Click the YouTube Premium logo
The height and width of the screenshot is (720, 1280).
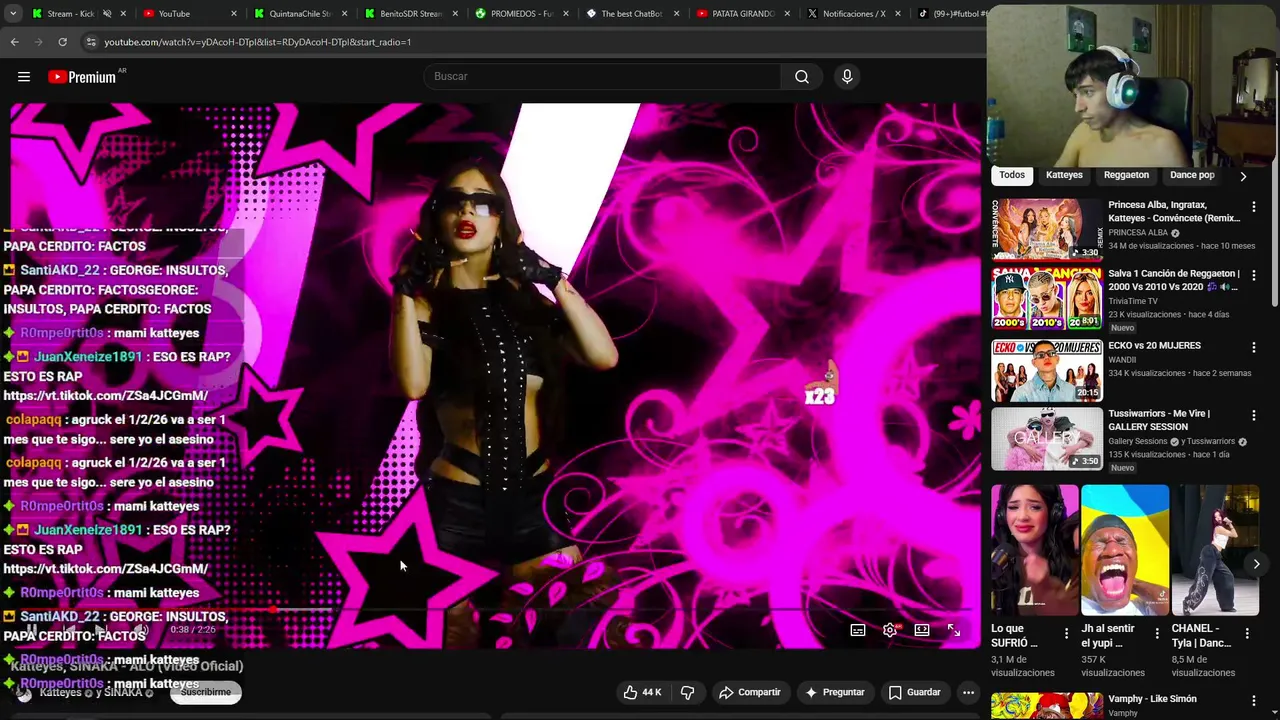[84, 77]
